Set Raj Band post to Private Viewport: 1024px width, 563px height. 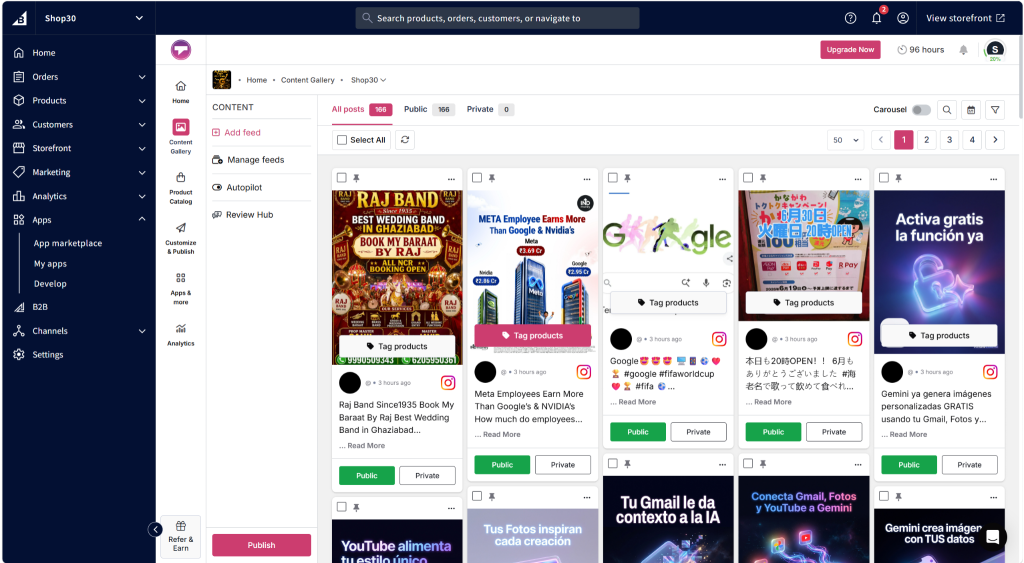pos(427,475)
